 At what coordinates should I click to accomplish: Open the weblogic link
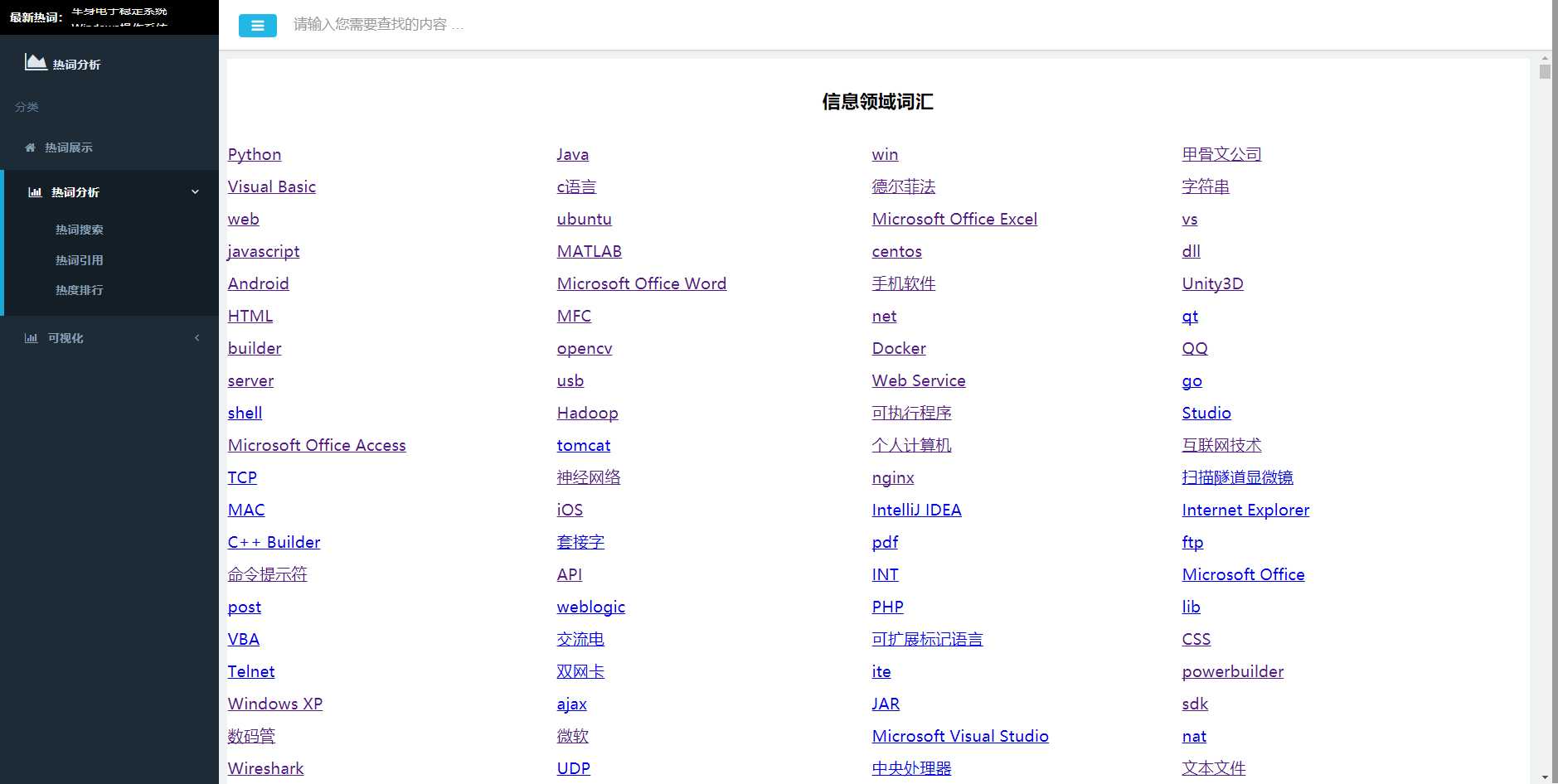pyautogui.click(x=591, y=607)
